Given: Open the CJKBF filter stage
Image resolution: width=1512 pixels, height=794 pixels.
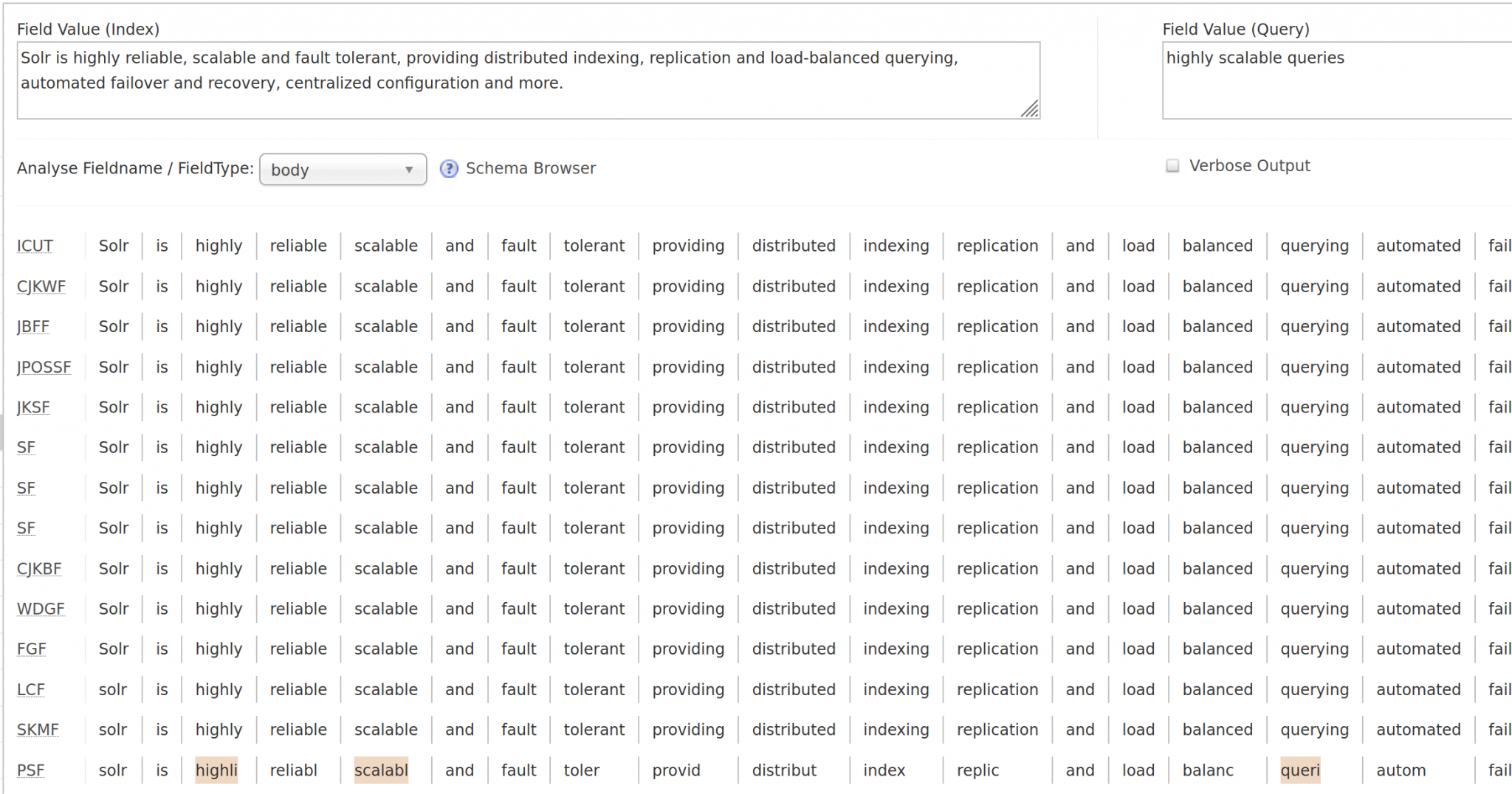Looking at the screenshot, I should click(39, 568).
